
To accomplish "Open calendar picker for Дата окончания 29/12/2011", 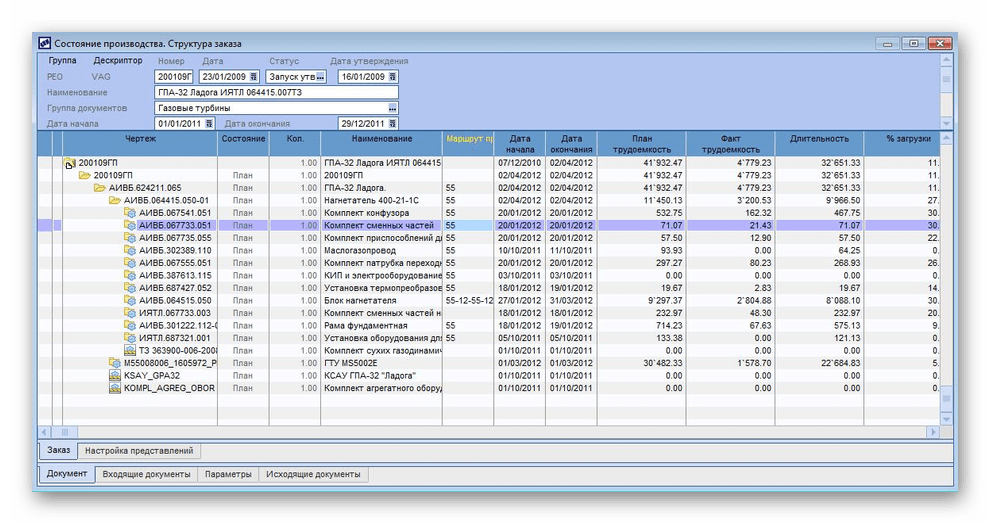I will pyautogui.click(x=393, y=124).
